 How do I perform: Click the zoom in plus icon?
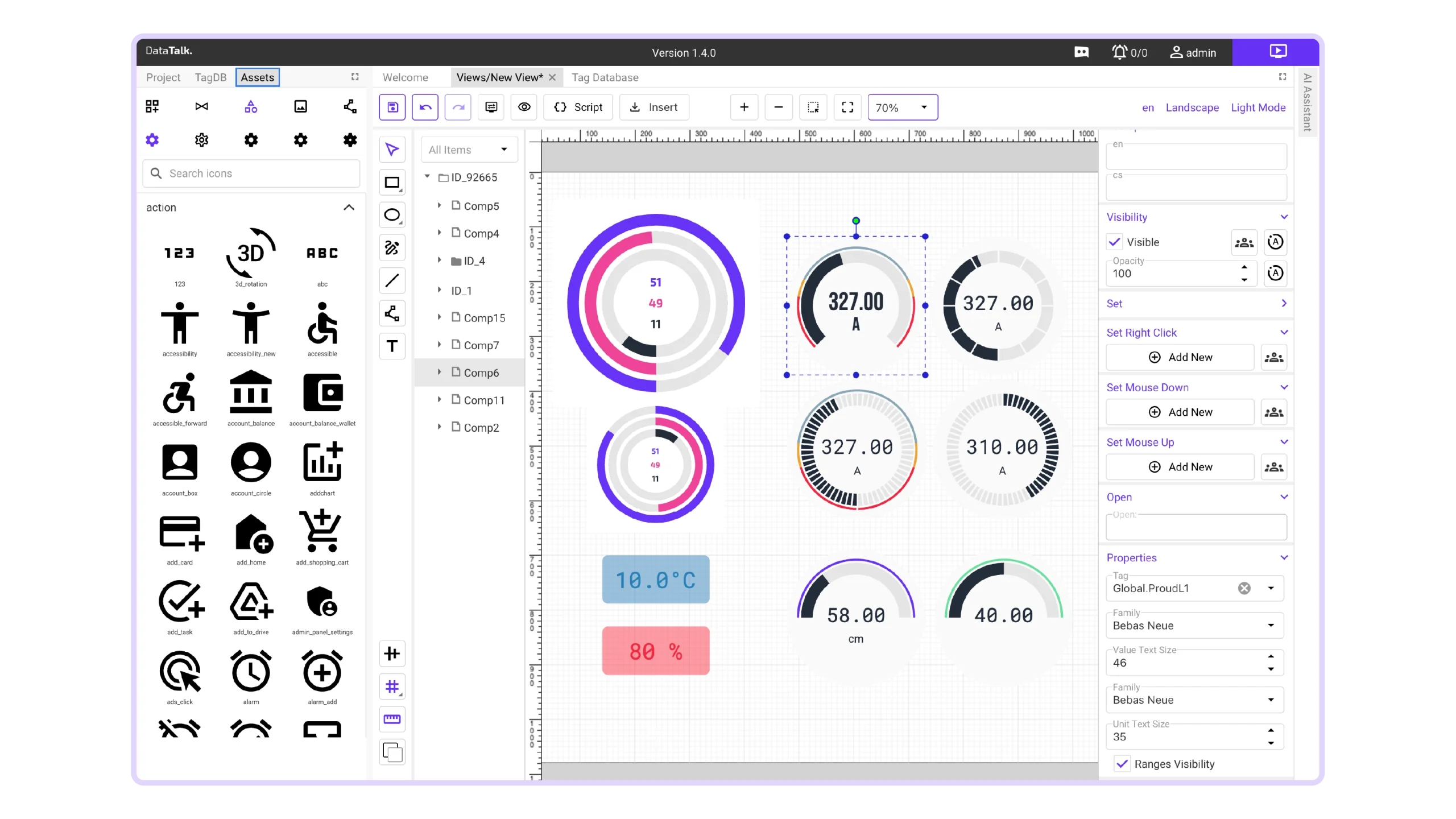(744, 107)
